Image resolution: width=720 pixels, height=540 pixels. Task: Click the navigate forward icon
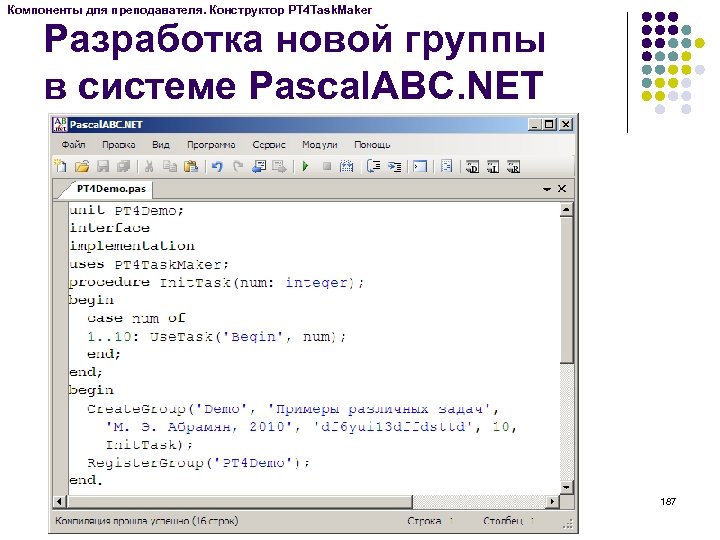click(x=279, y=166)
